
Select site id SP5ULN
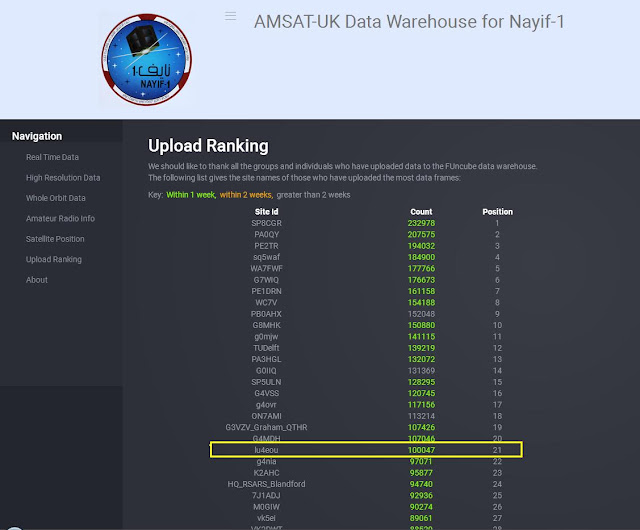(x=267, y=382)
